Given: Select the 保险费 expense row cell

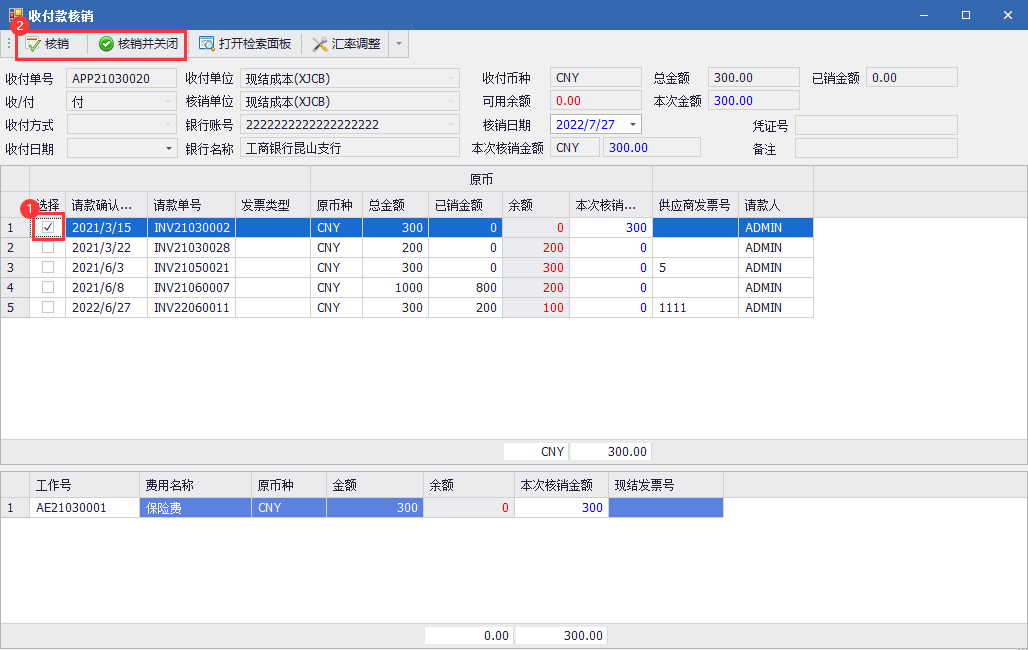Looking at the screenshot, I should pyautogui.click(x=195, y=508).
